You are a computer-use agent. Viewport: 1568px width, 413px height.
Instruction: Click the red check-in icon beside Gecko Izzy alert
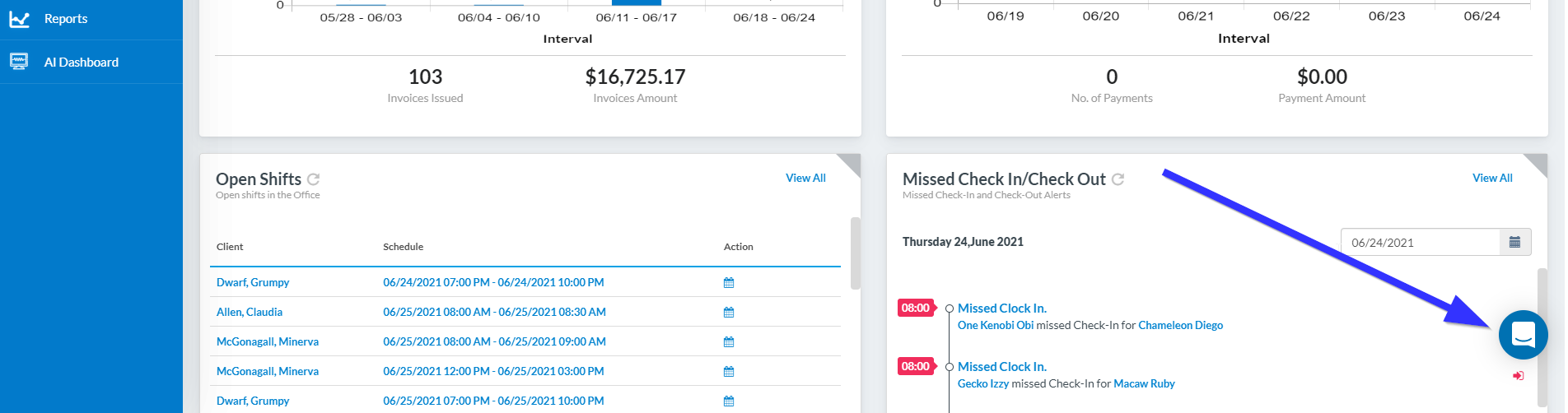click(1518, 376)
